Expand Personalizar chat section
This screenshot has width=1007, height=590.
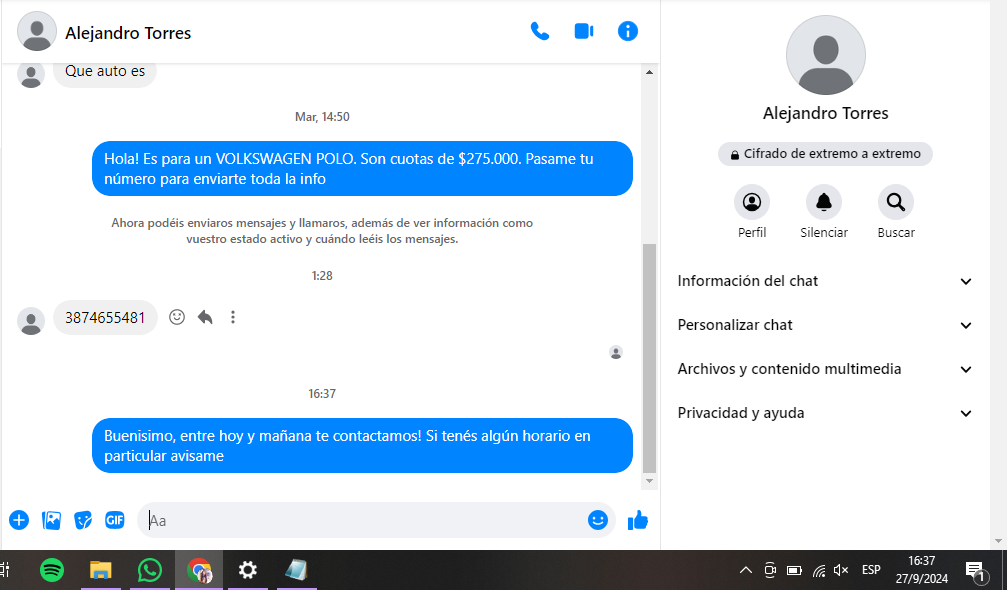825,325
